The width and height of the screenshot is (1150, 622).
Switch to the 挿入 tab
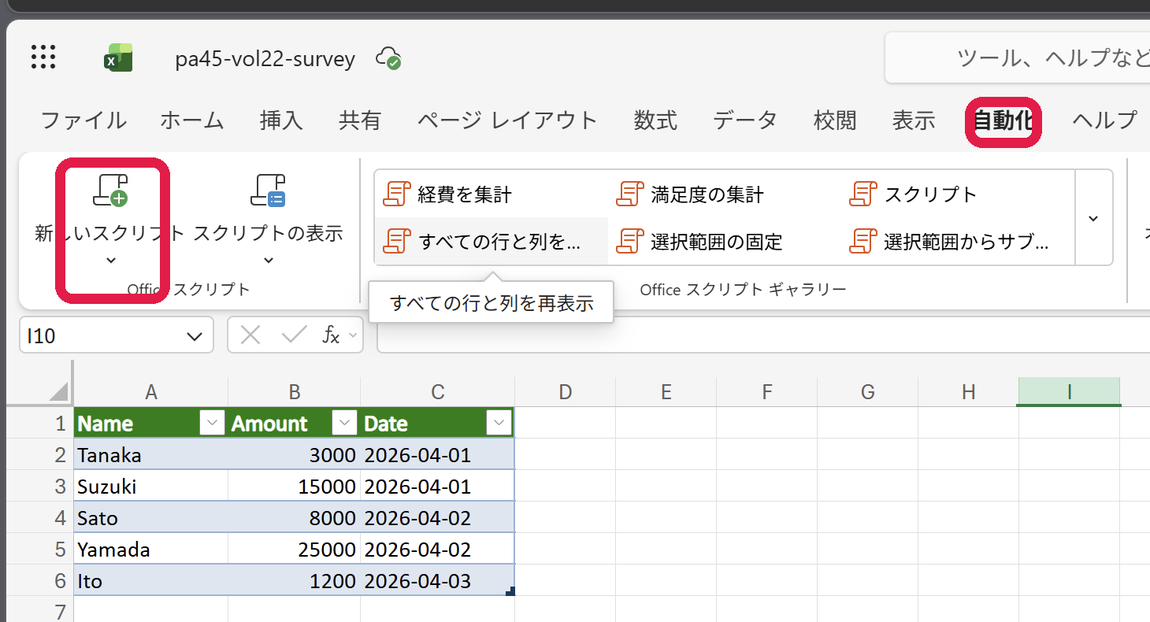281,120
